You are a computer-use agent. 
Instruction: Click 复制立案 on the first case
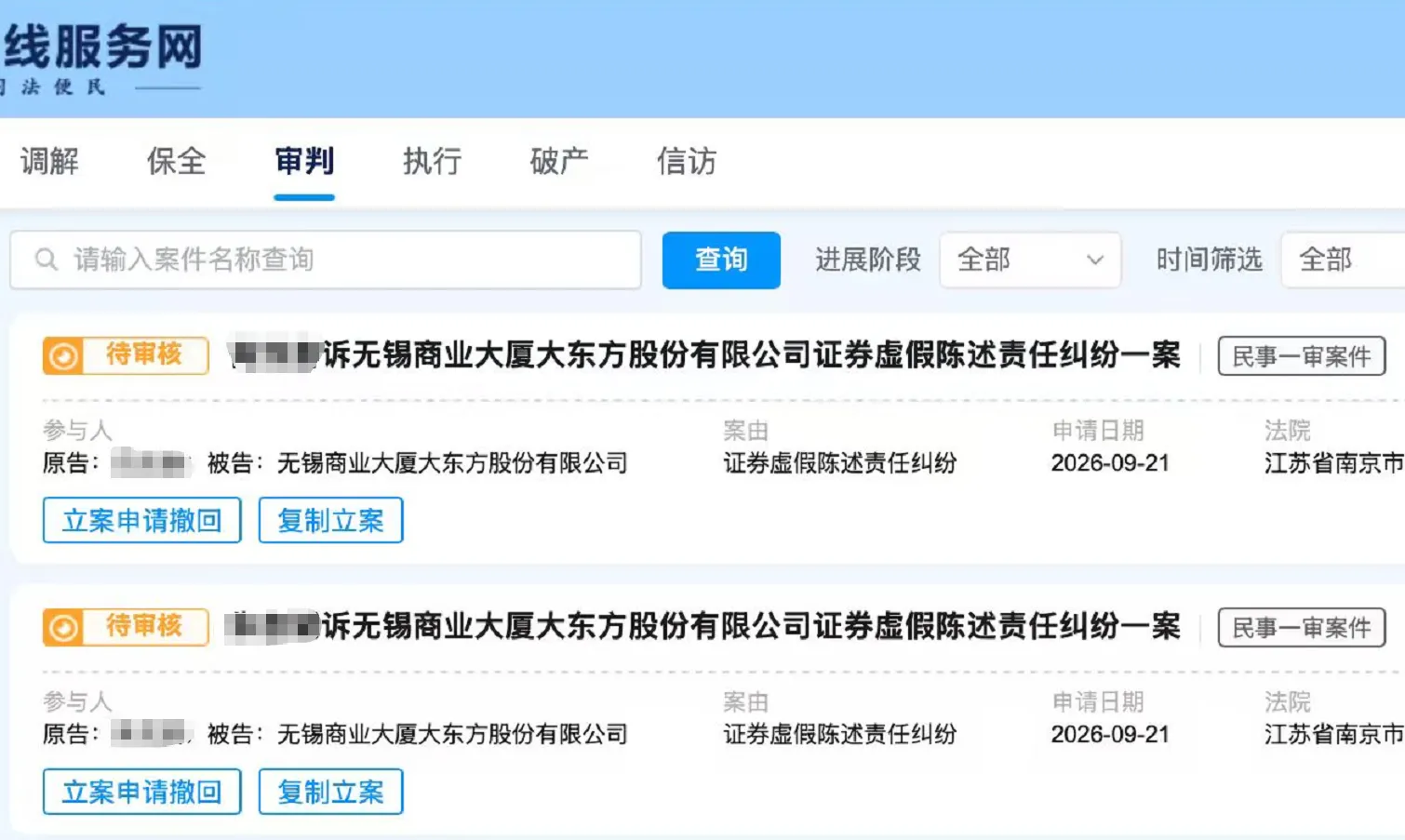(x=330, y=520)
